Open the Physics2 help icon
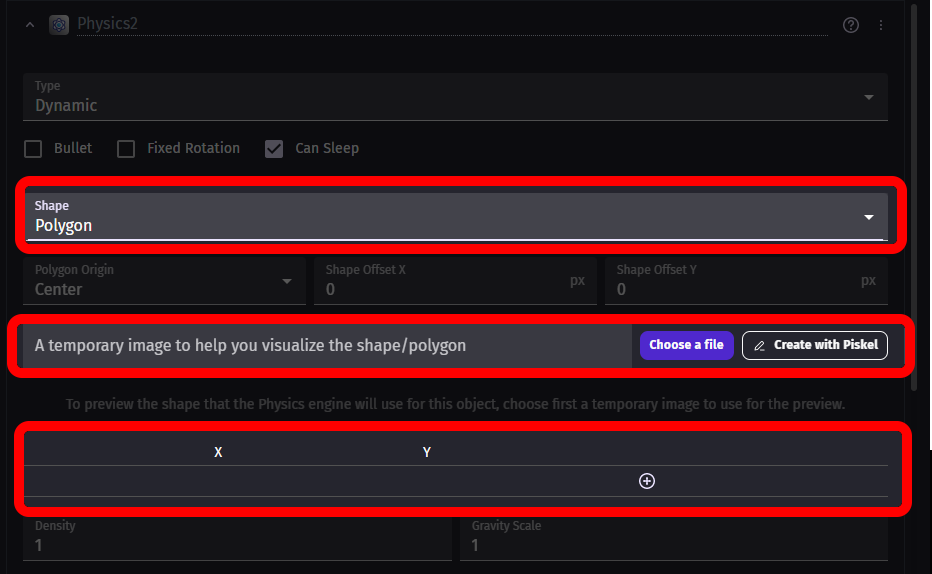This screenshot has width=932, height=574. point(851,25)
